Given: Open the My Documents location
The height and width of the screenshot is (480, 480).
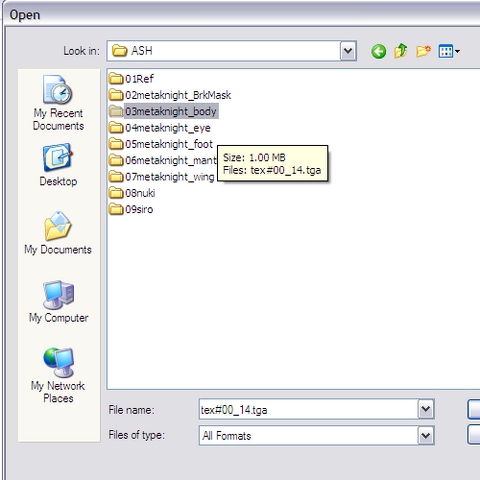Looking at the screenshot, I should 58,233.
